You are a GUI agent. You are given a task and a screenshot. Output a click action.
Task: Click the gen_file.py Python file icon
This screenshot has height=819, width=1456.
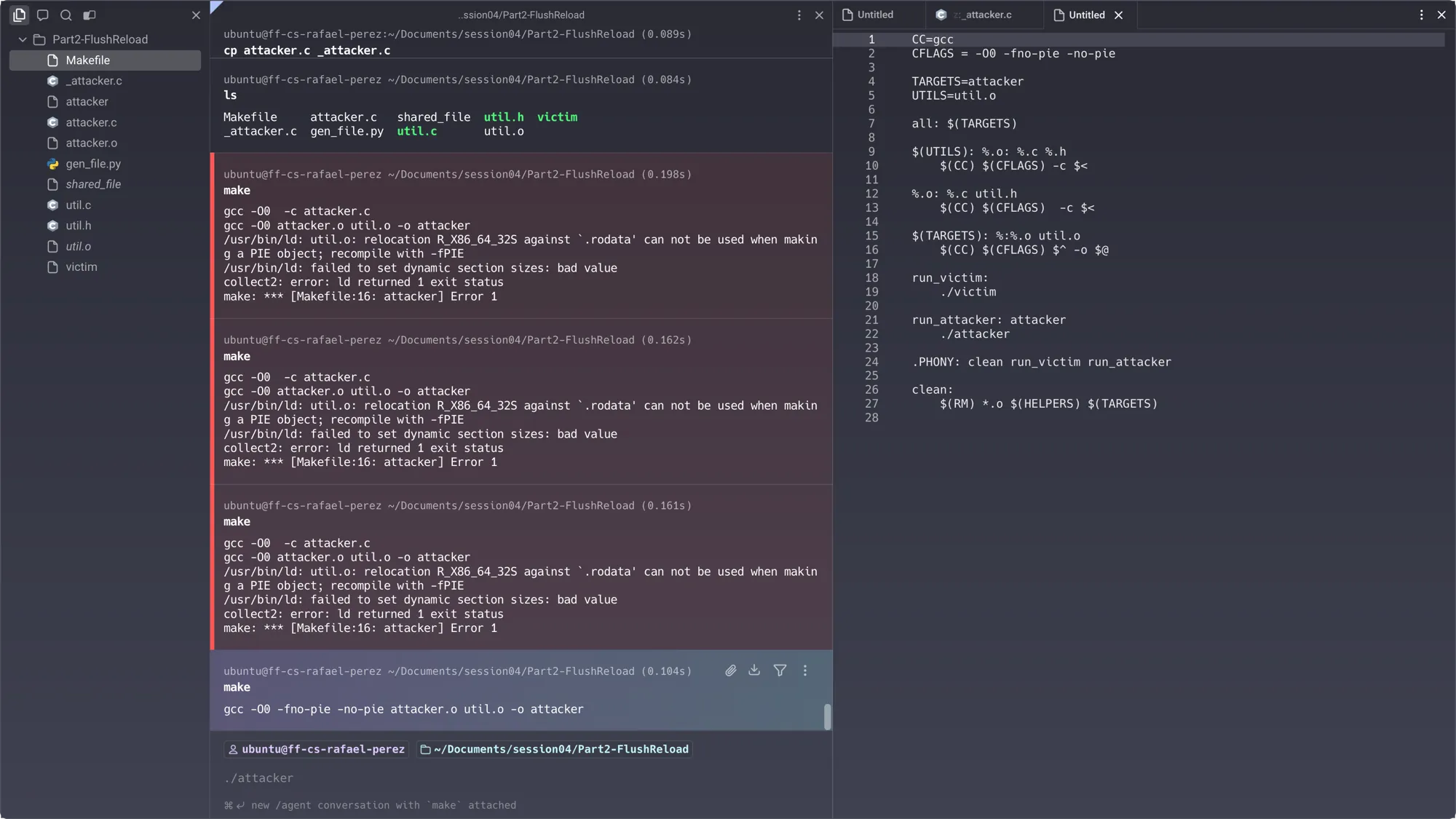pos(52,164)
